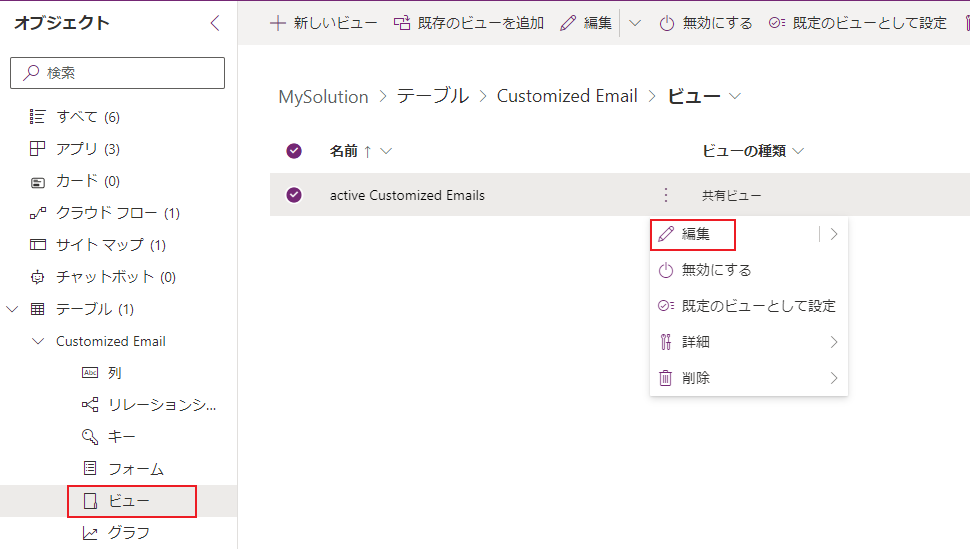
Task: Click the 共有ビュー cell text
Action: 731,196
